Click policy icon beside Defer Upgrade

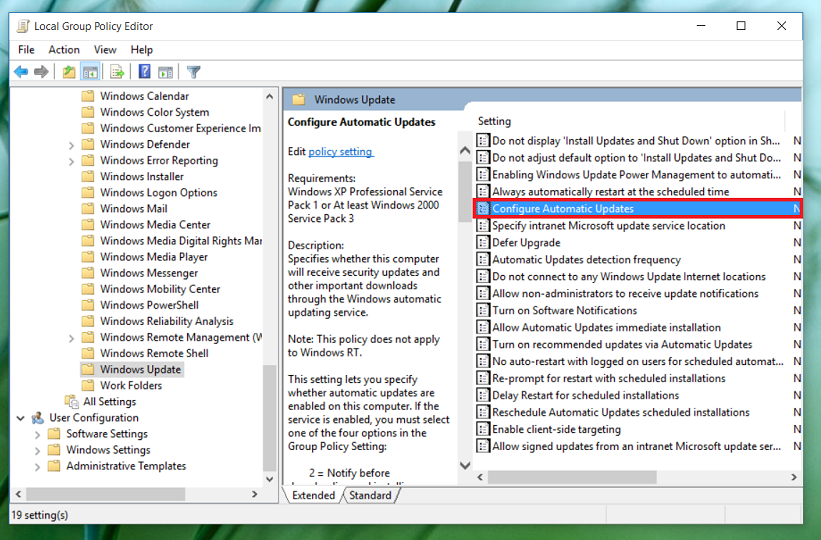(483, 243)
